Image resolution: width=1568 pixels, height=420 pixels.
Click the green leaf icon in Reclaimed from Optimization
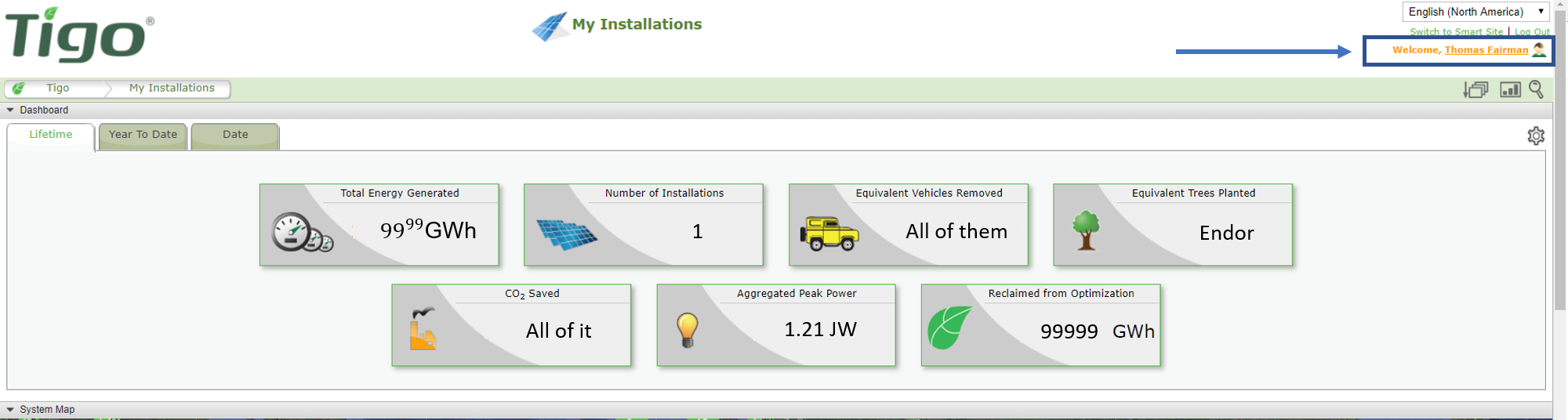click(949, 328)
